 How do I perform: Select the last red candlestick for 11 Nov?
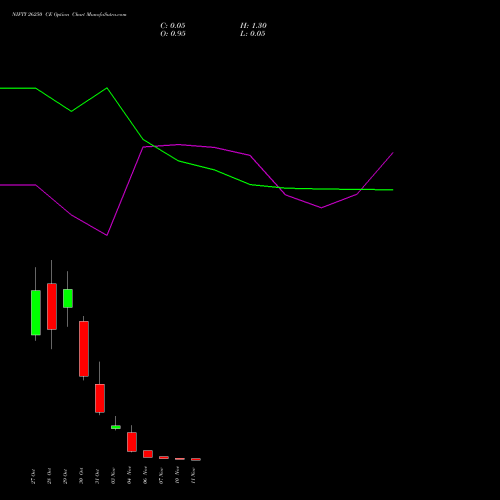[x=196, y=459]
